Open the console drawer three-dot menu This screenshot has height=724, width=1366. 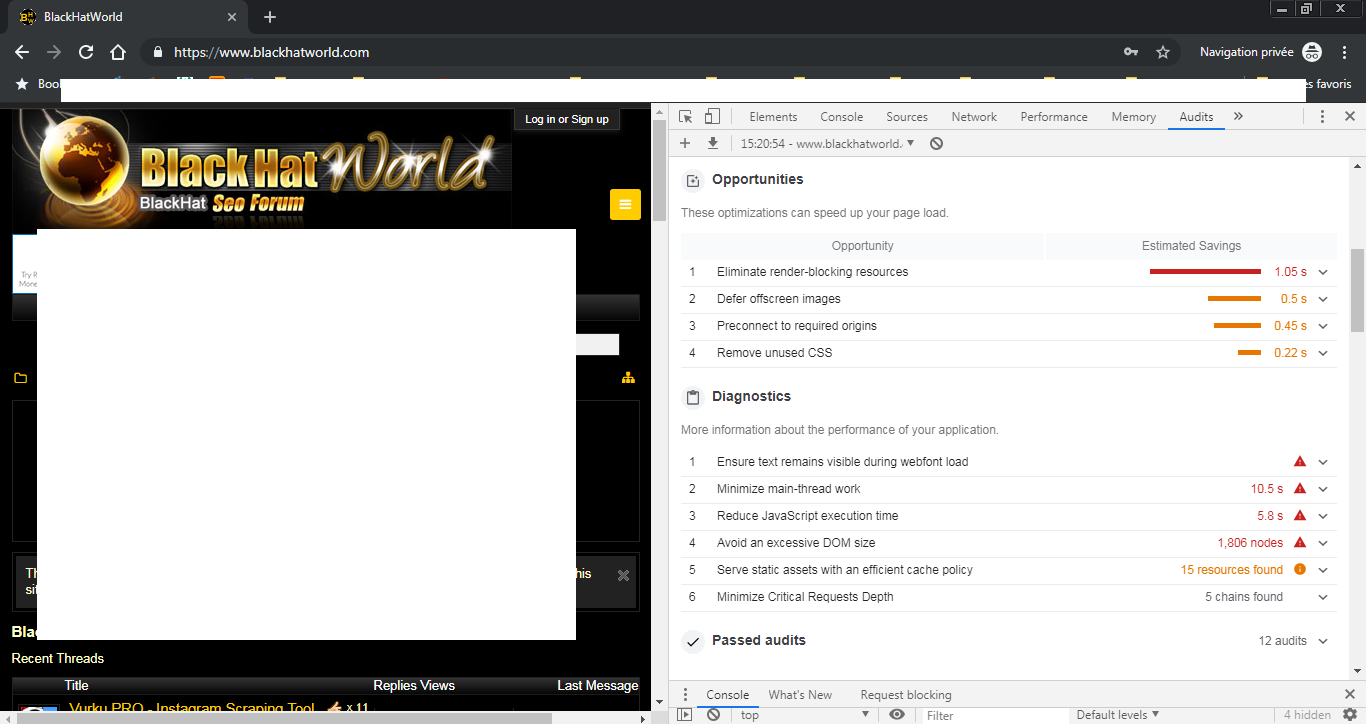pyautogui.click(x=685, y=695)
